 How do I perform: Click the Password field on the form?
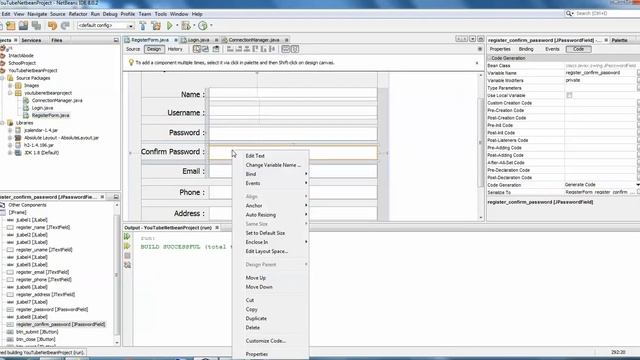pos(293,133)
